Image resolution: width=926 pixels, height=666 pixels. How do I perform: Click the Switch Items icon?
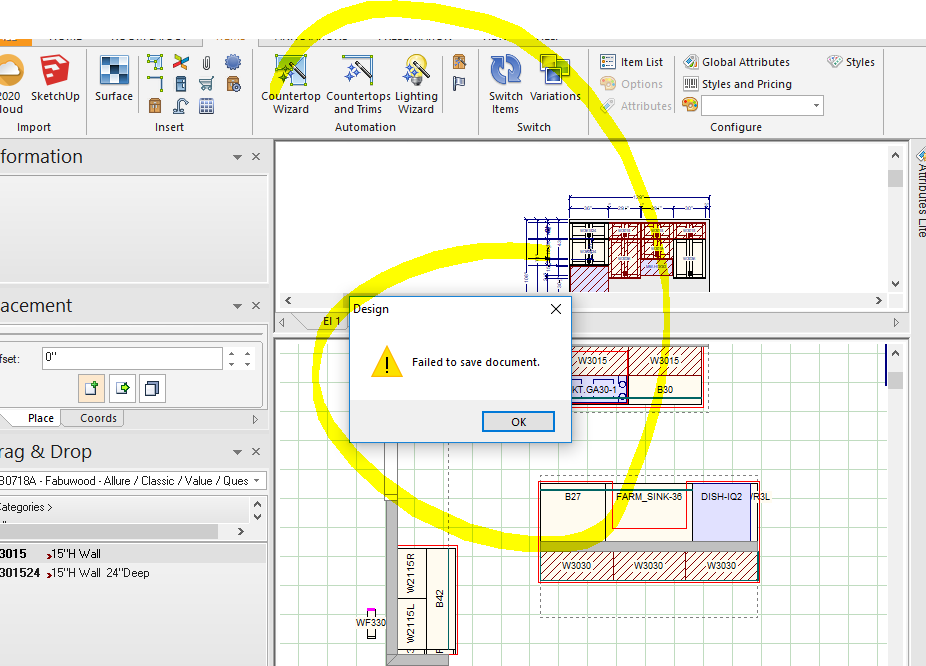coord(506,80)
